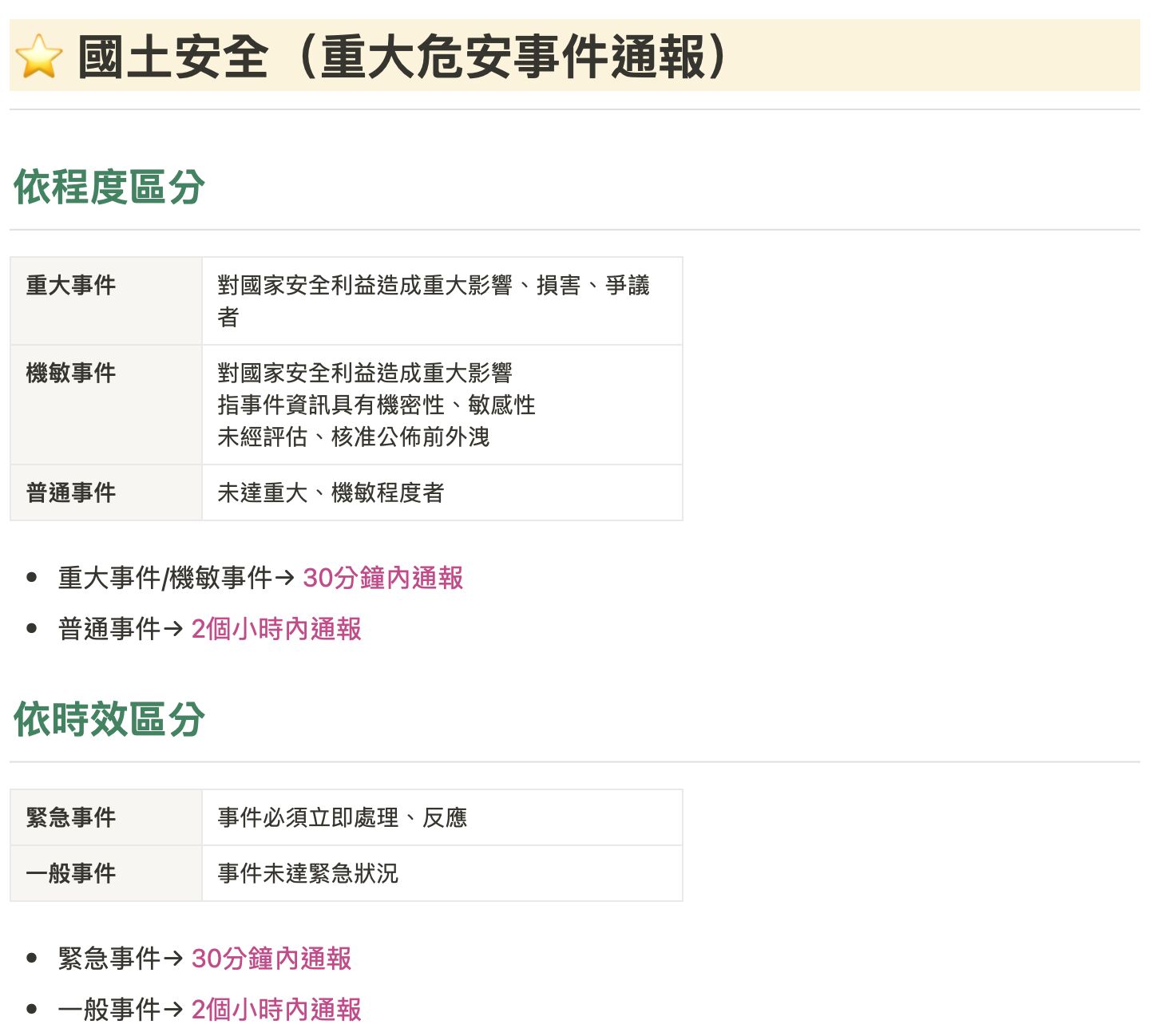Viewport: 1153px width, 1036px height.
Task: Select the 普通事件 table row label
Action: [71, 492]
